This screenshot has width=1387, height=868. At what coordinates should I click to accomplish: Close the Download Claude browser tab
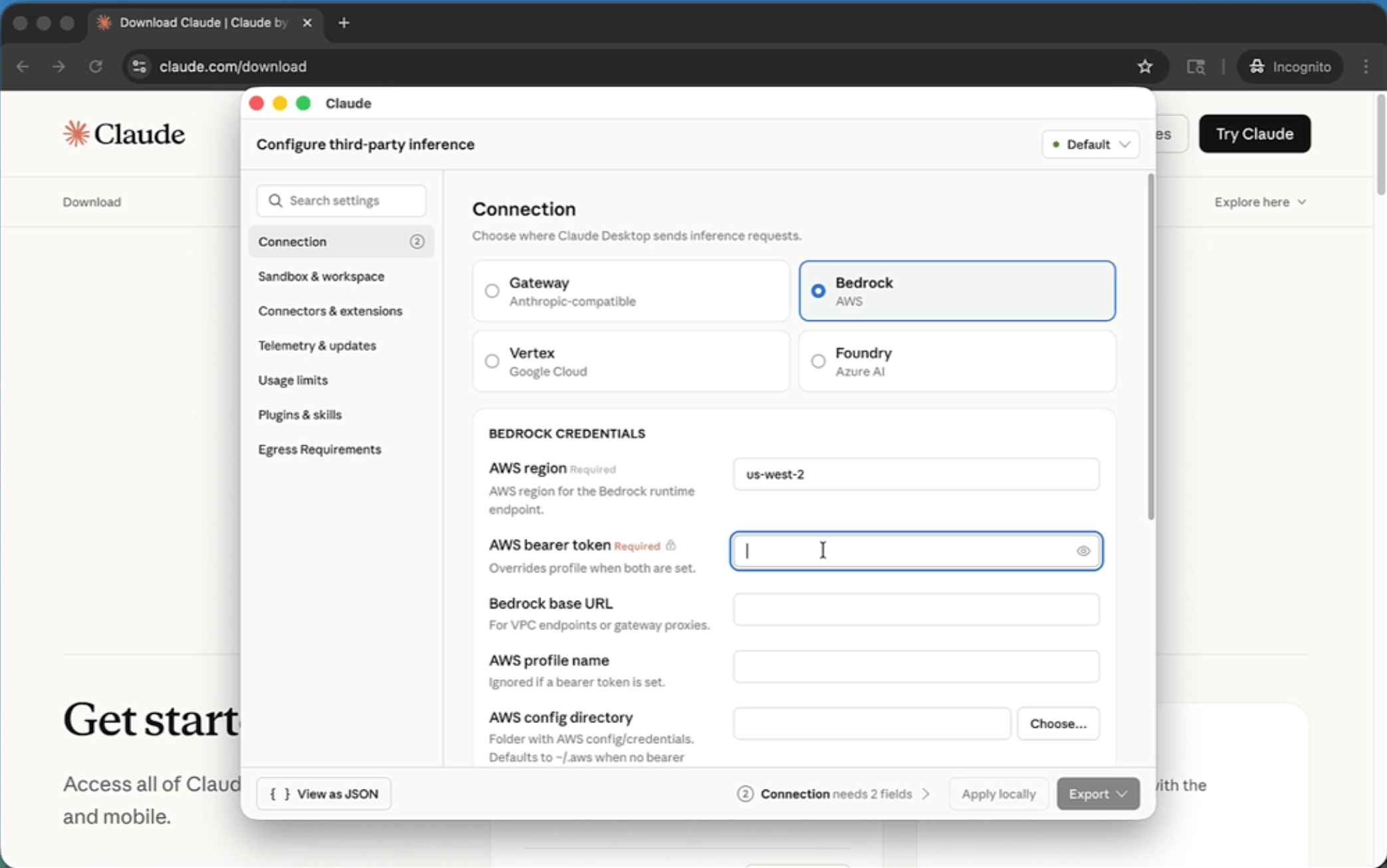[x=307, y=23]
